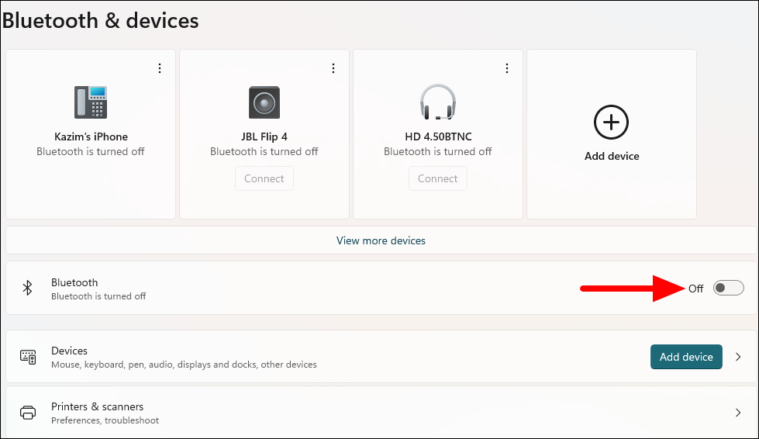Expand the Printers & scanners chevron

click(738, 412)
